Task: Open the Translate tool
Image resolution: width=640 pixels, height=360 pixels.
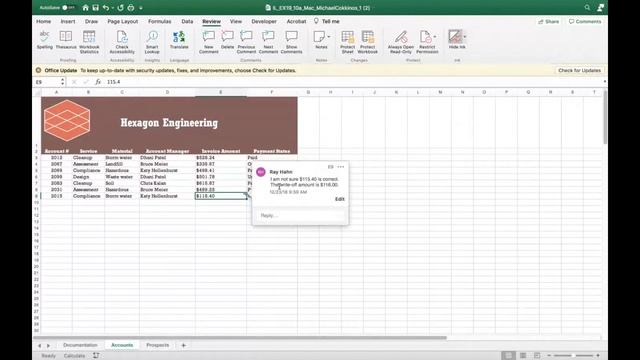Action: coord(179,40)
